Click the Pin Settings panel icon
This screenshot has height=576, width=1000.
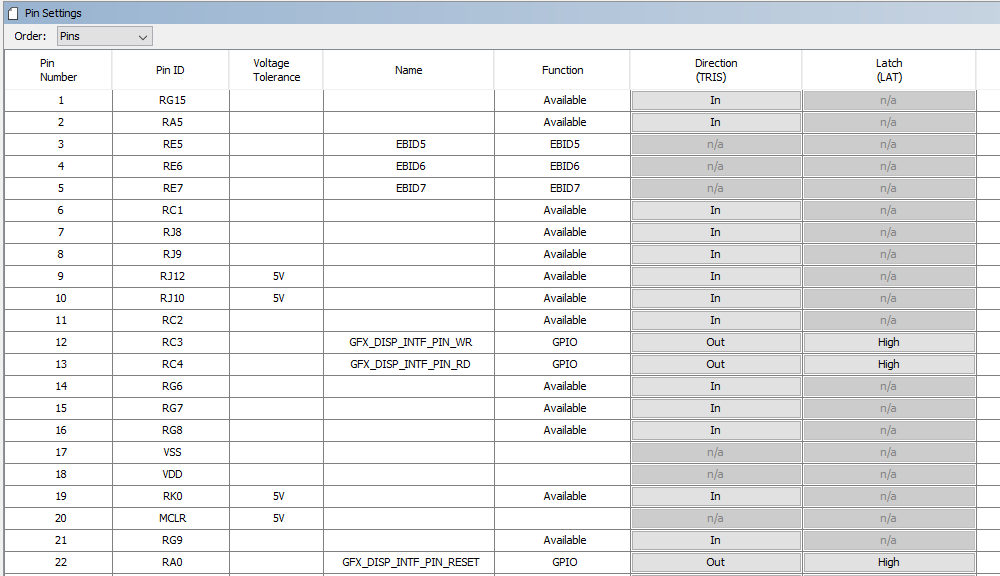click(x=13, y=13)
